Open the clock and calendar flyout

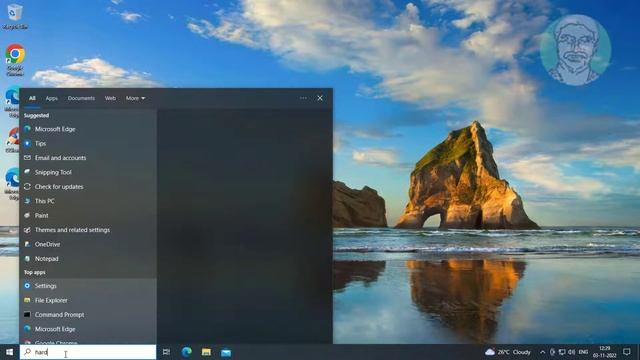click(x=604, y=352)
